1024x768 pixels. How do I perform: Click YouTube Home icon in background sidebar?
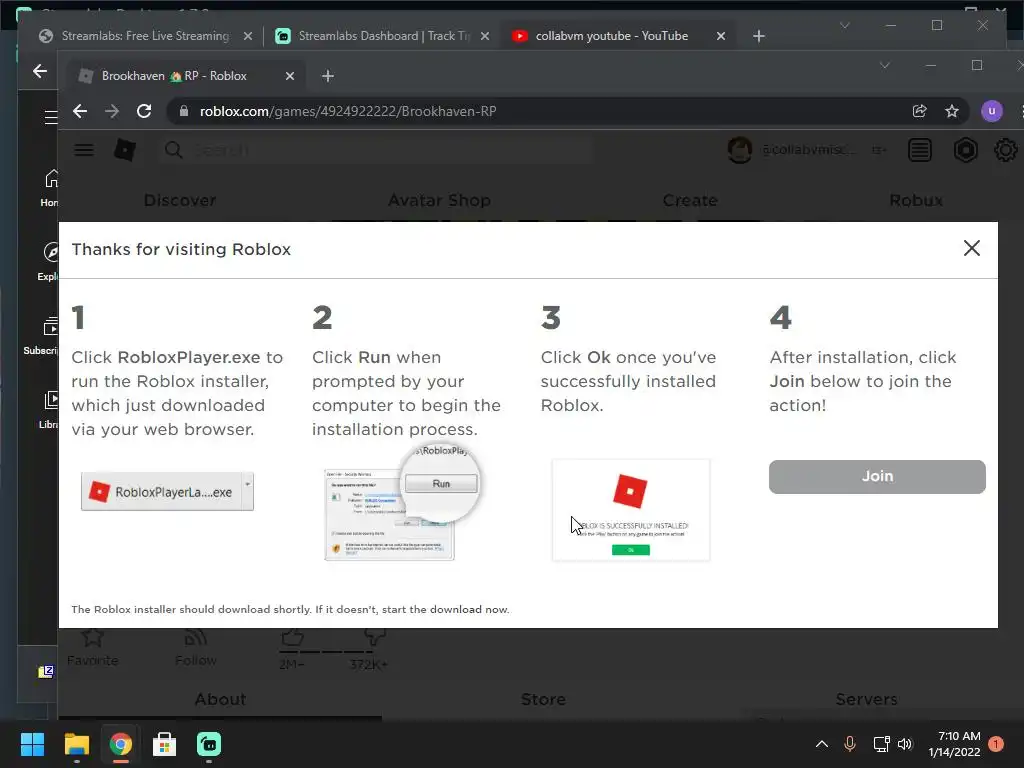pyautogui.click(x=51, y=179)
